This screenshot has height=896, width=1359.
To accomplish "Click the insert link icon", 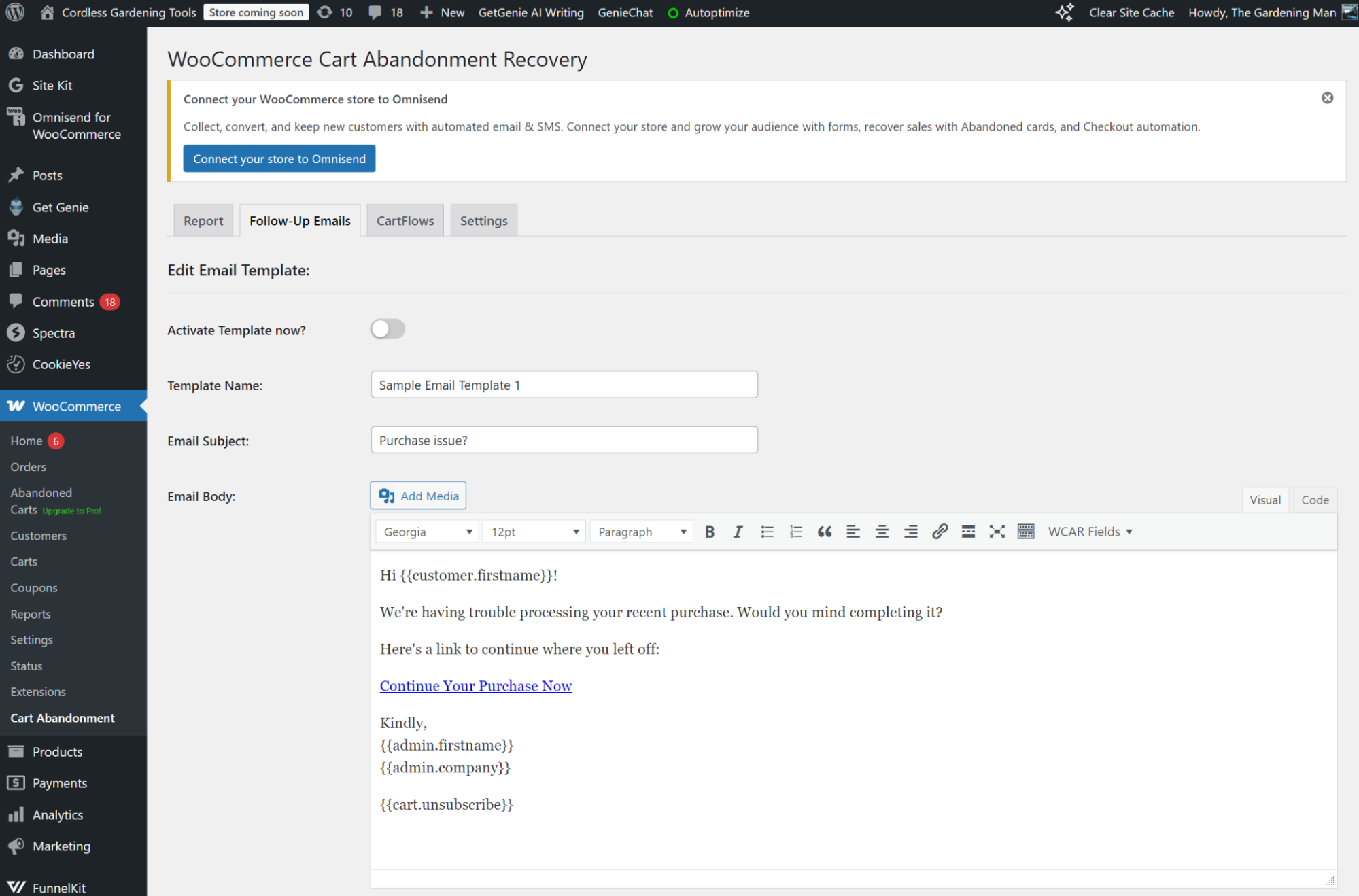I will pos(940,532).
